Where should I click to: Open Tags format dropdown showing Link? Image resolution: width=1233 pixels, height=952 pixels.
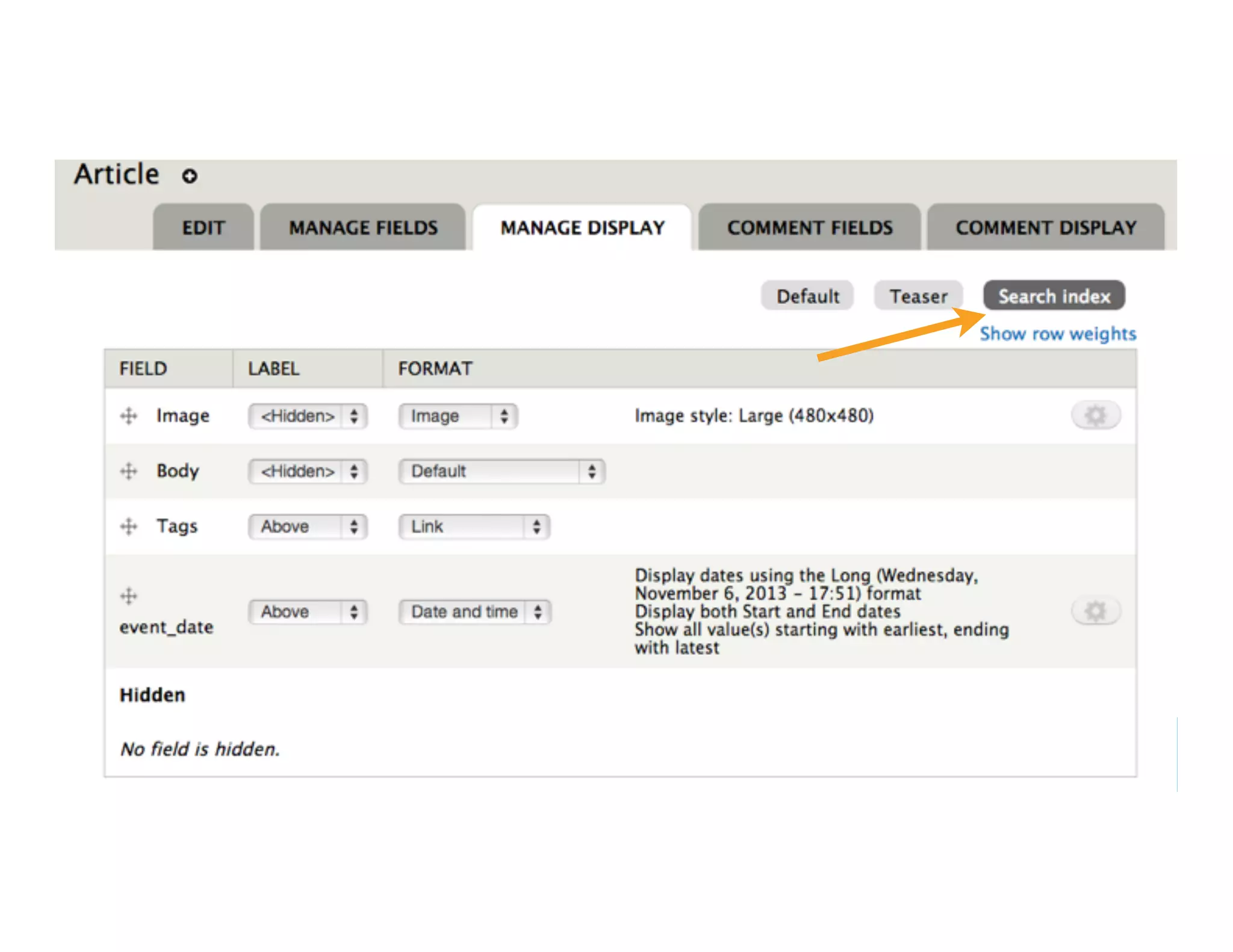[474, 527]
